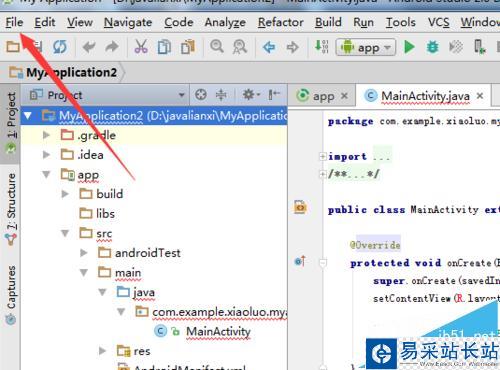Image resolution: width=500 pixels, height=370 pixels.
Task: Click the Undo toolbar arrow
Action: (89, 47)
